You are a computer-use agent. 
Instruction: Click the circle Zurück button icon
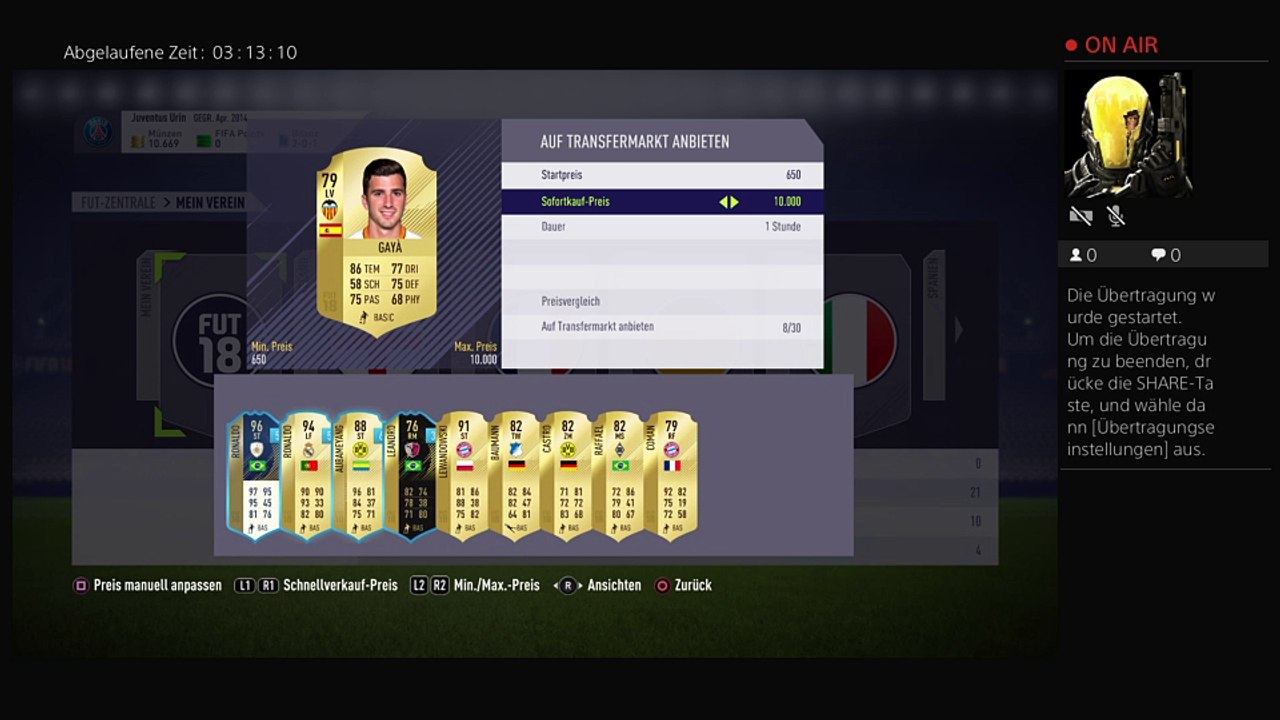click(x=662, y=585)
